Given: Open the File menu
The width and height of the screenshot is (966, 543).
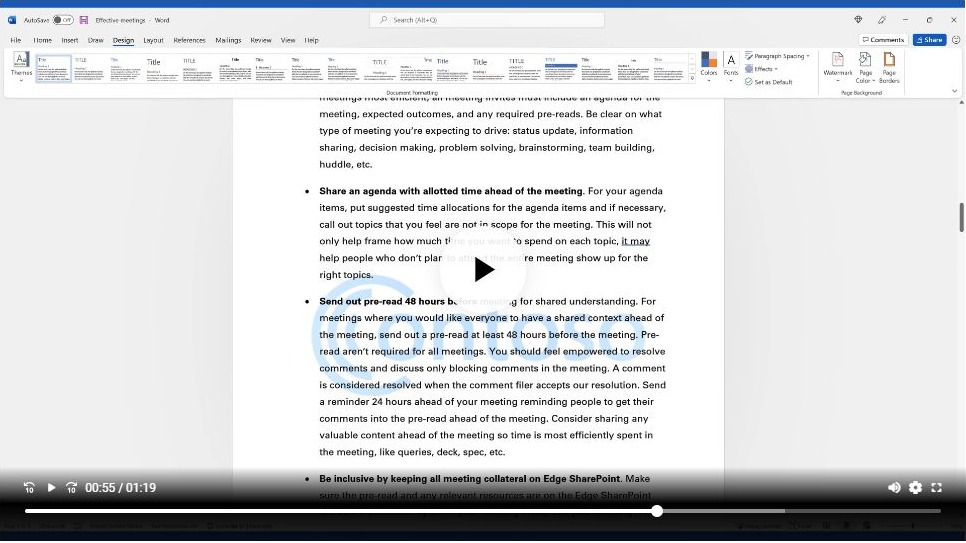Looking at the screenshot, I should coord(15,40).
